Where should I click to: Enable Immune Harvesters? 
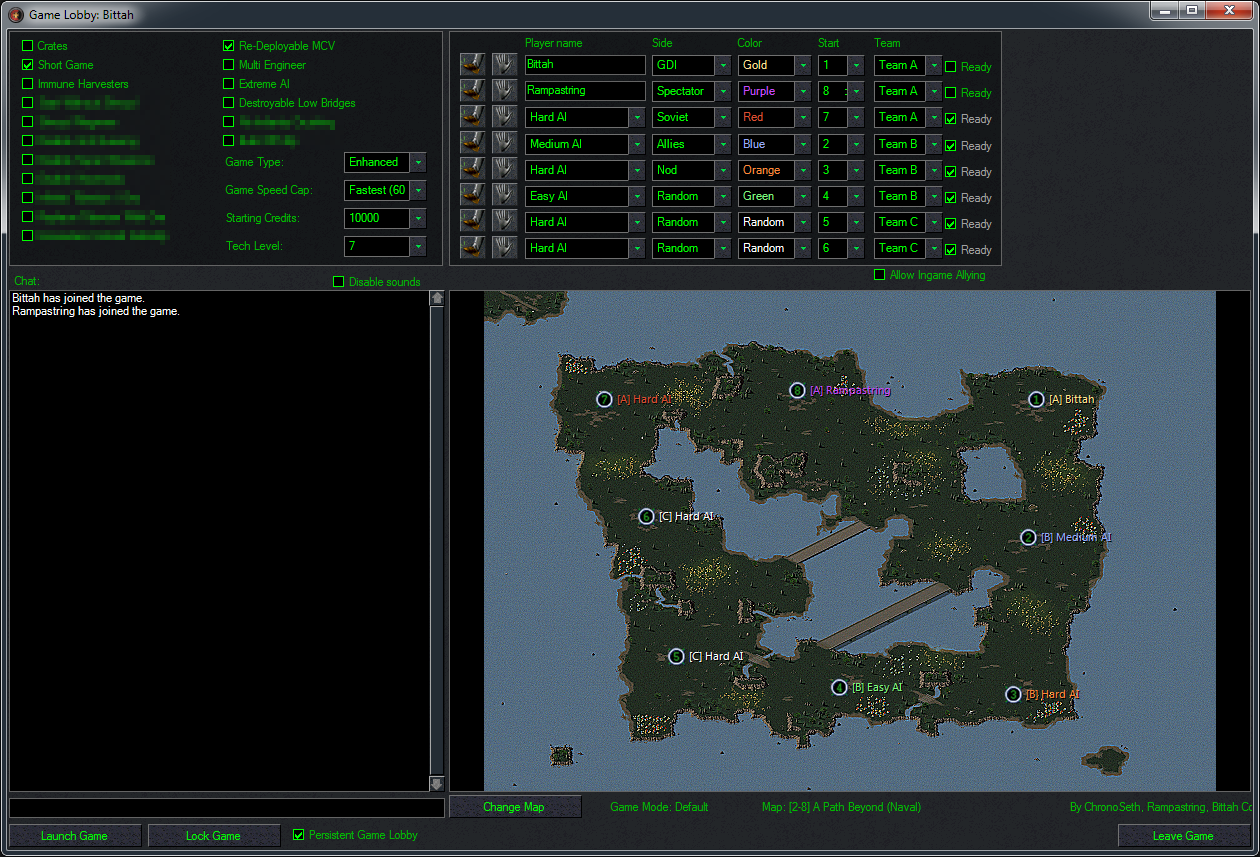[x=28, y=84]
